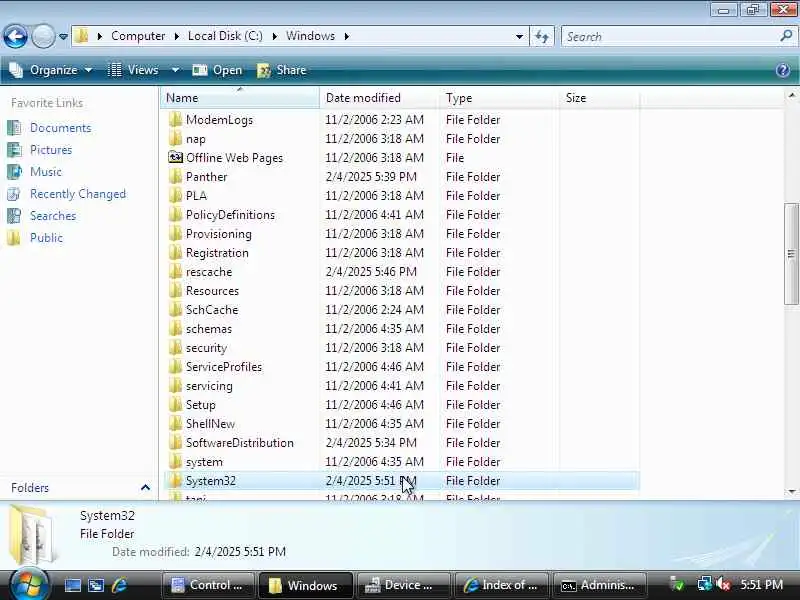
Task: Sort by the Name column header
Action: [240, 97]
